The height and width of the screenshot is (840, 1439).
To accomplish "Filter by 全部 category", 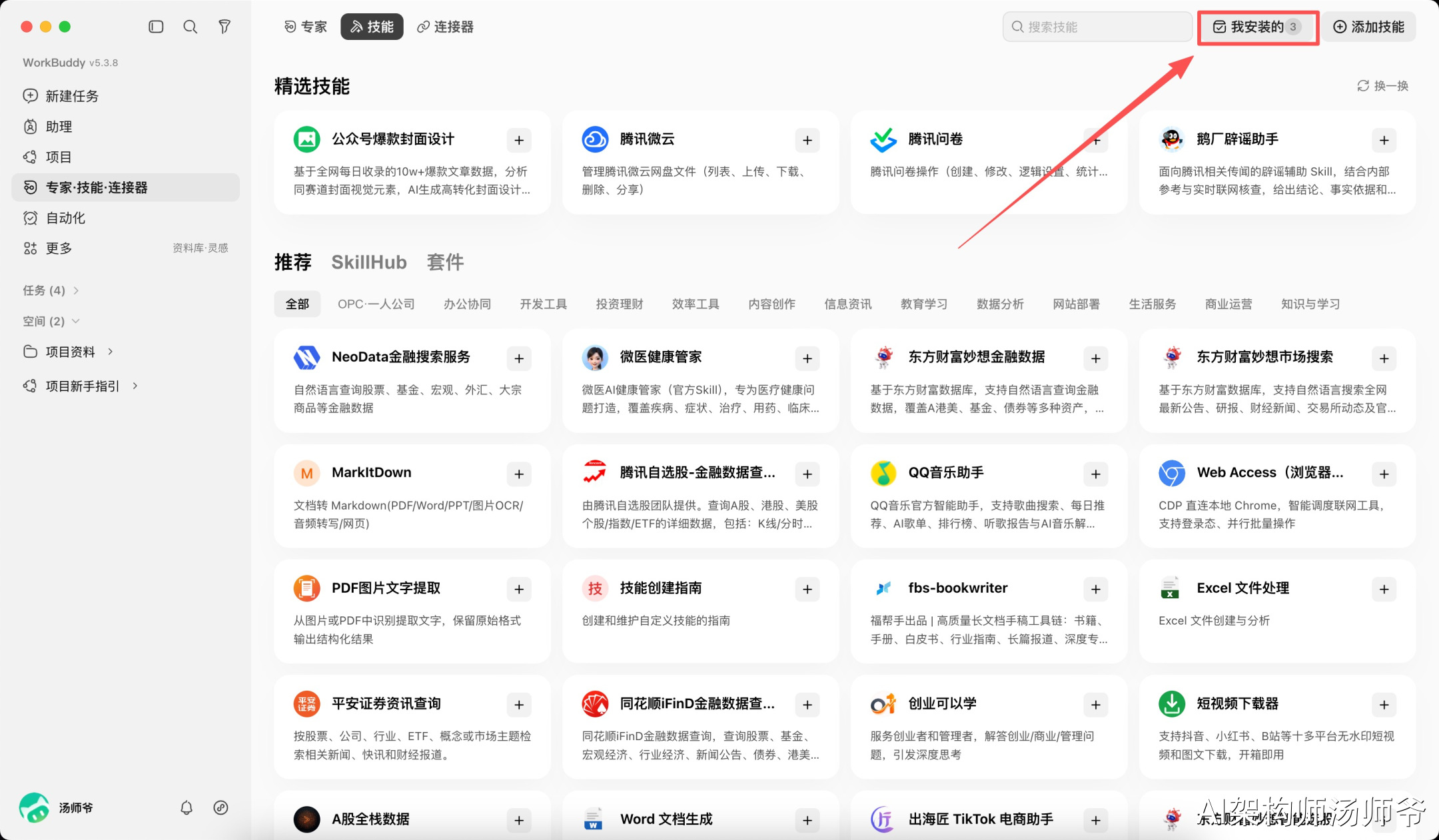I will tap(297, 304).
